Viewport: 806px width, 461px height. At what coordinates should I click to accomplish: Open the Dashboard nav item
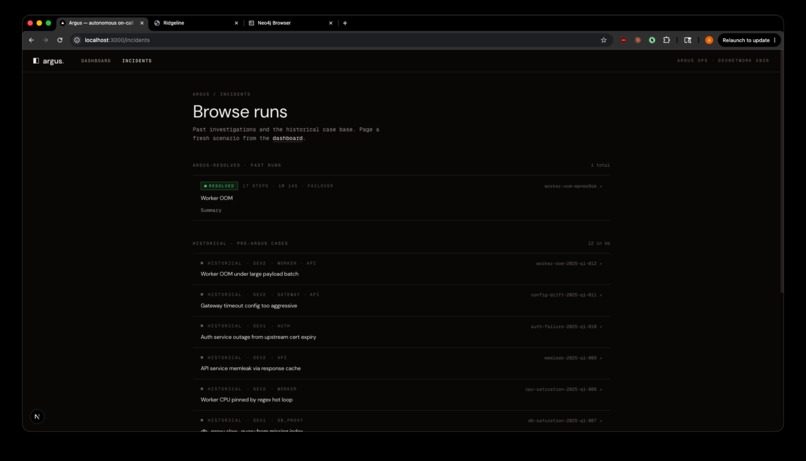pos(96,61)
